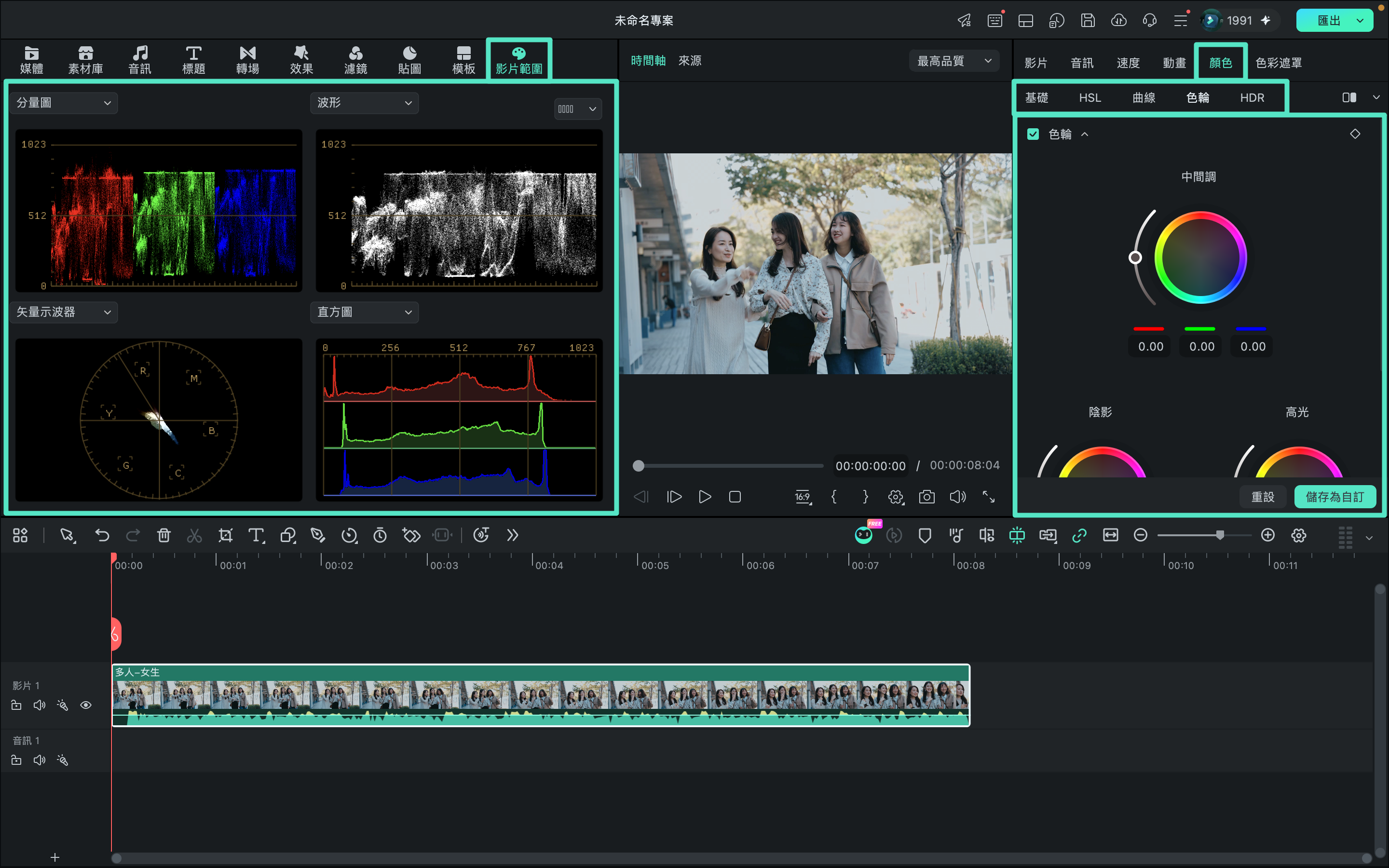Open the 轉場 transitions panel
Screen dimensions: 1389x868
click(247, 60)
